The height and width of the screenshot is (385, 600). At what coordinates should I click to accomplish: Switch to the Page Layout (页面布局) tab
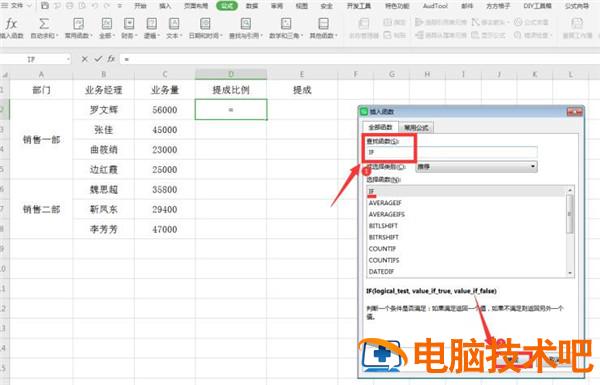pyautogui.click(x=196, y=6)
